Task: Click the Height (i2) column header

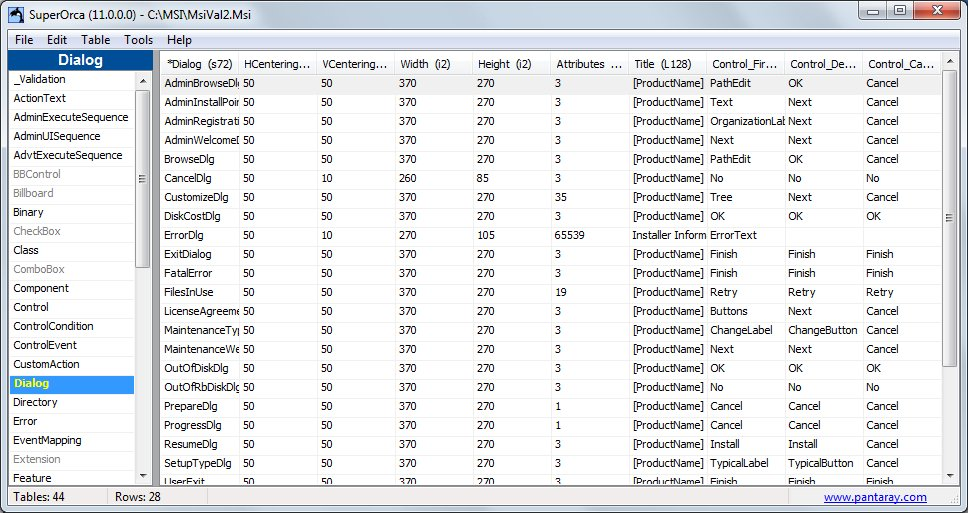Action: pos(512,64)
